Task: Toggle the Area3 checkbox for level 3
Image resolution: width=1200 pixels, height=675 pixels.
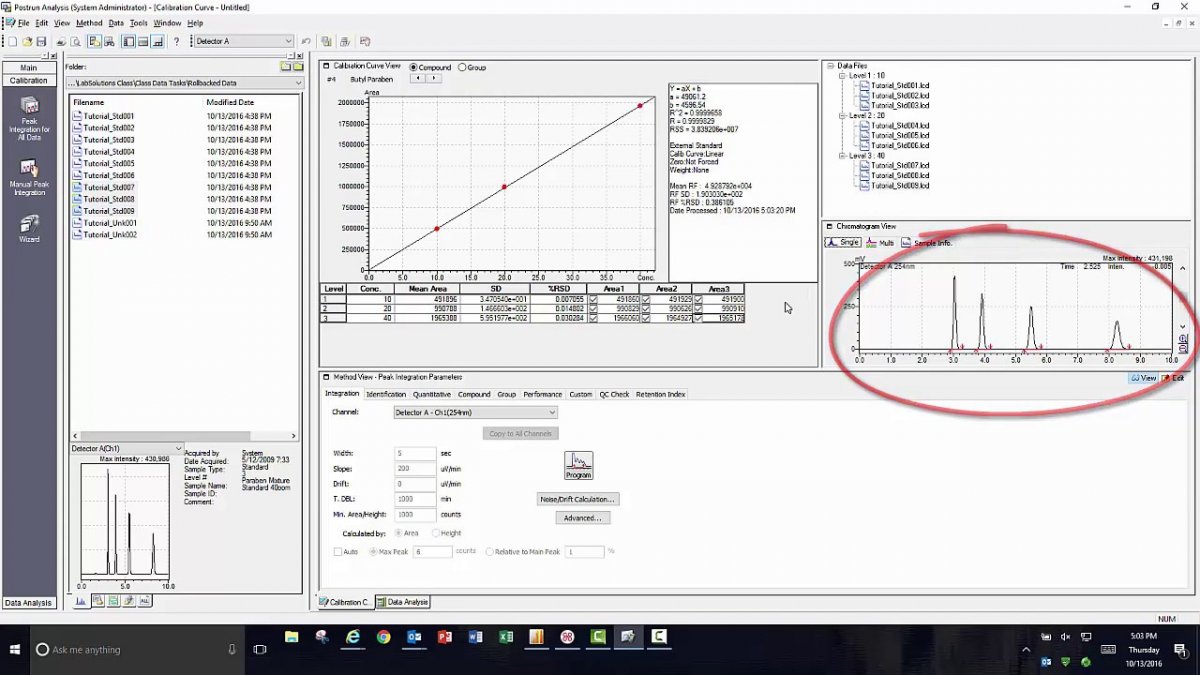Action: (x=697, y=318)
